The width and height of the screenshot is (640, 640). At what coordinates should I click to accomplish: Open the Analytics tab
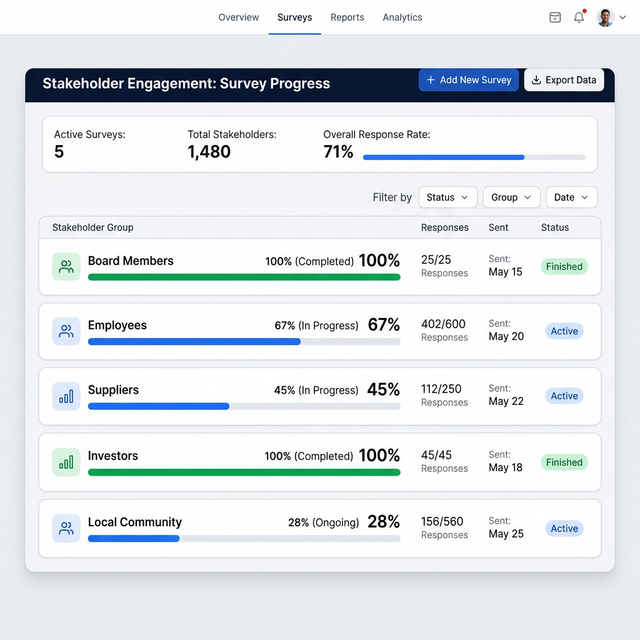click(x=402, y=17)
